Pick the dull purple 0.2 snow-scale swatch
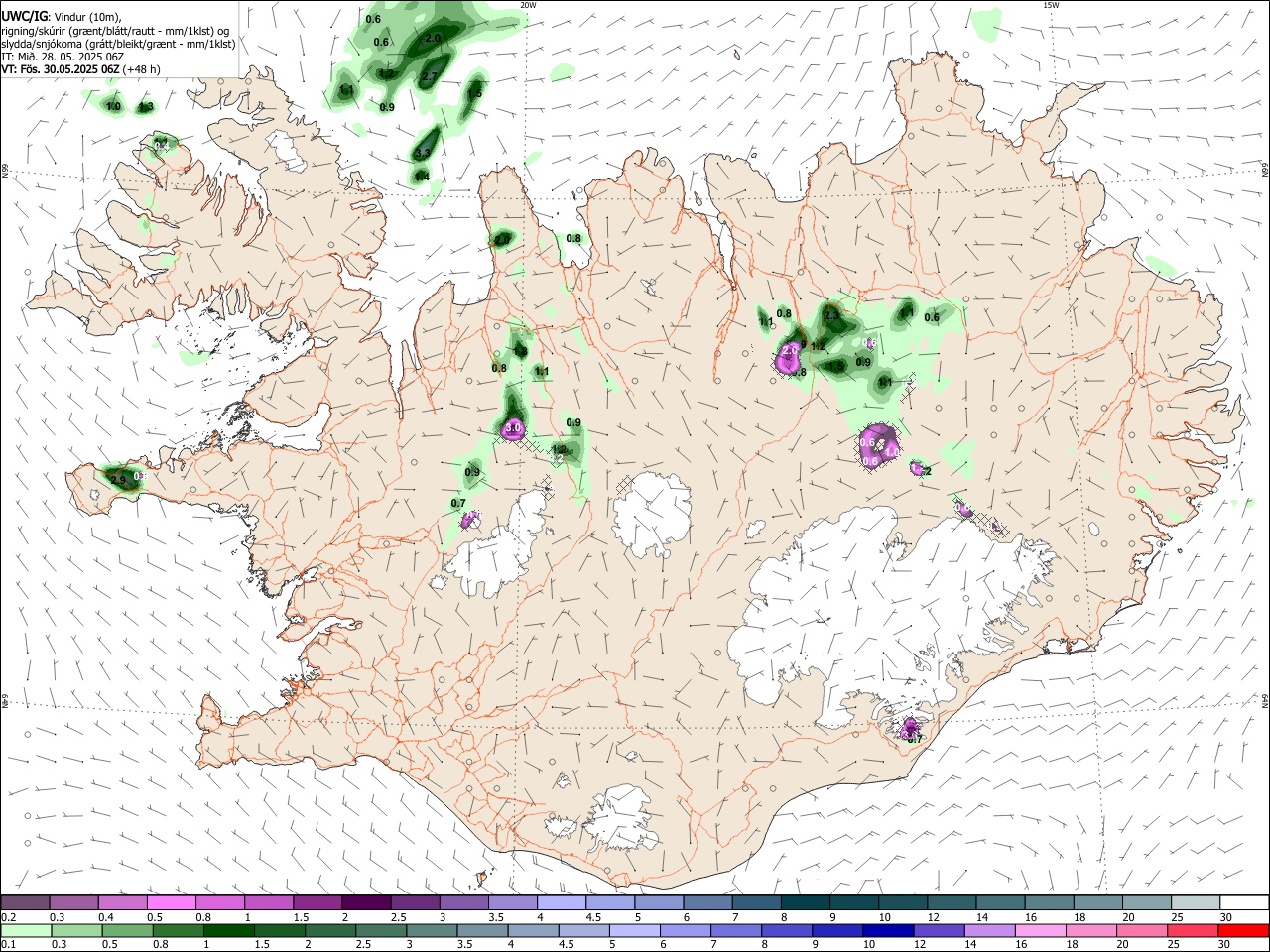 click(x=25, y=903)
